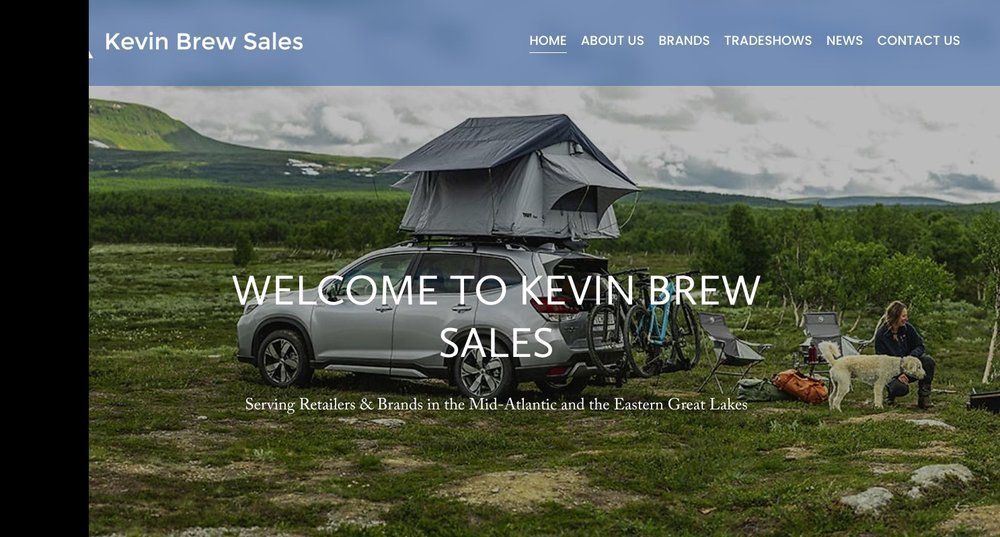This screenshot has height=537, width=1000.
Task: Click the white dog in the photo
Action: tap(871, 372)
